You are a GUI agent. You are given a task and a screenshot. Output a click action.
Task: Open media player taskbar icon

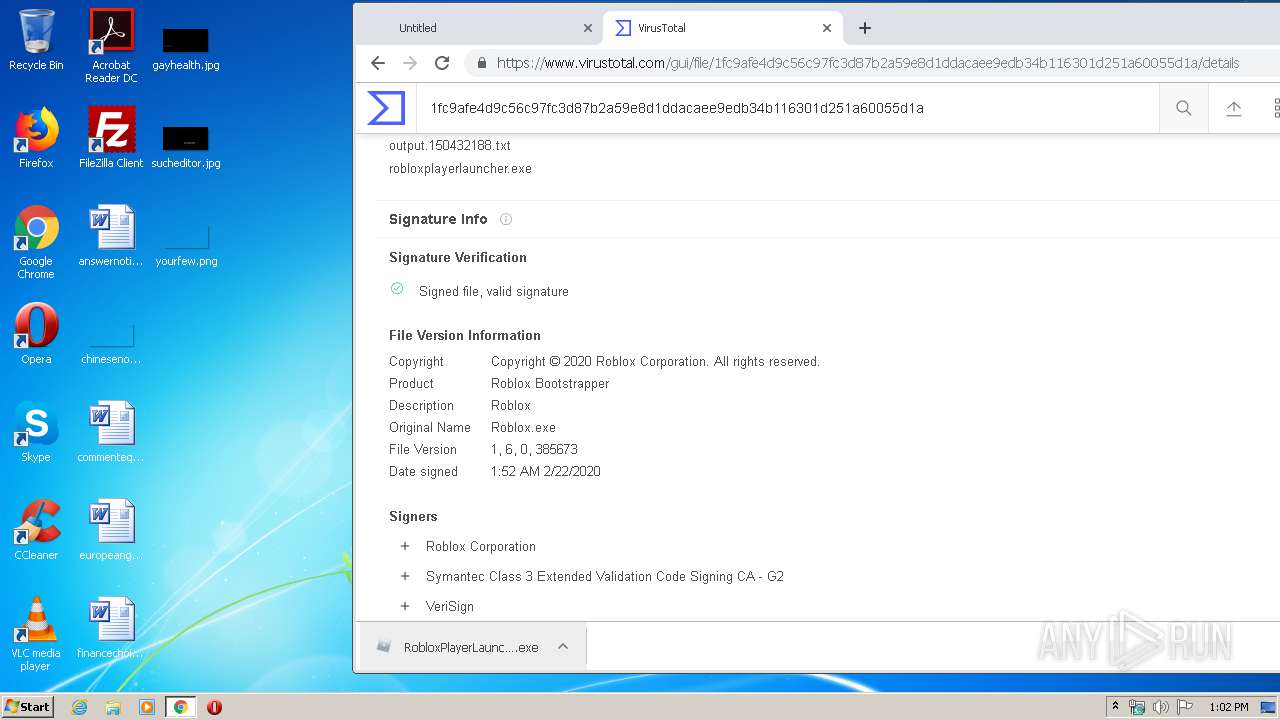pyautogui.click(x=147, y=707)
